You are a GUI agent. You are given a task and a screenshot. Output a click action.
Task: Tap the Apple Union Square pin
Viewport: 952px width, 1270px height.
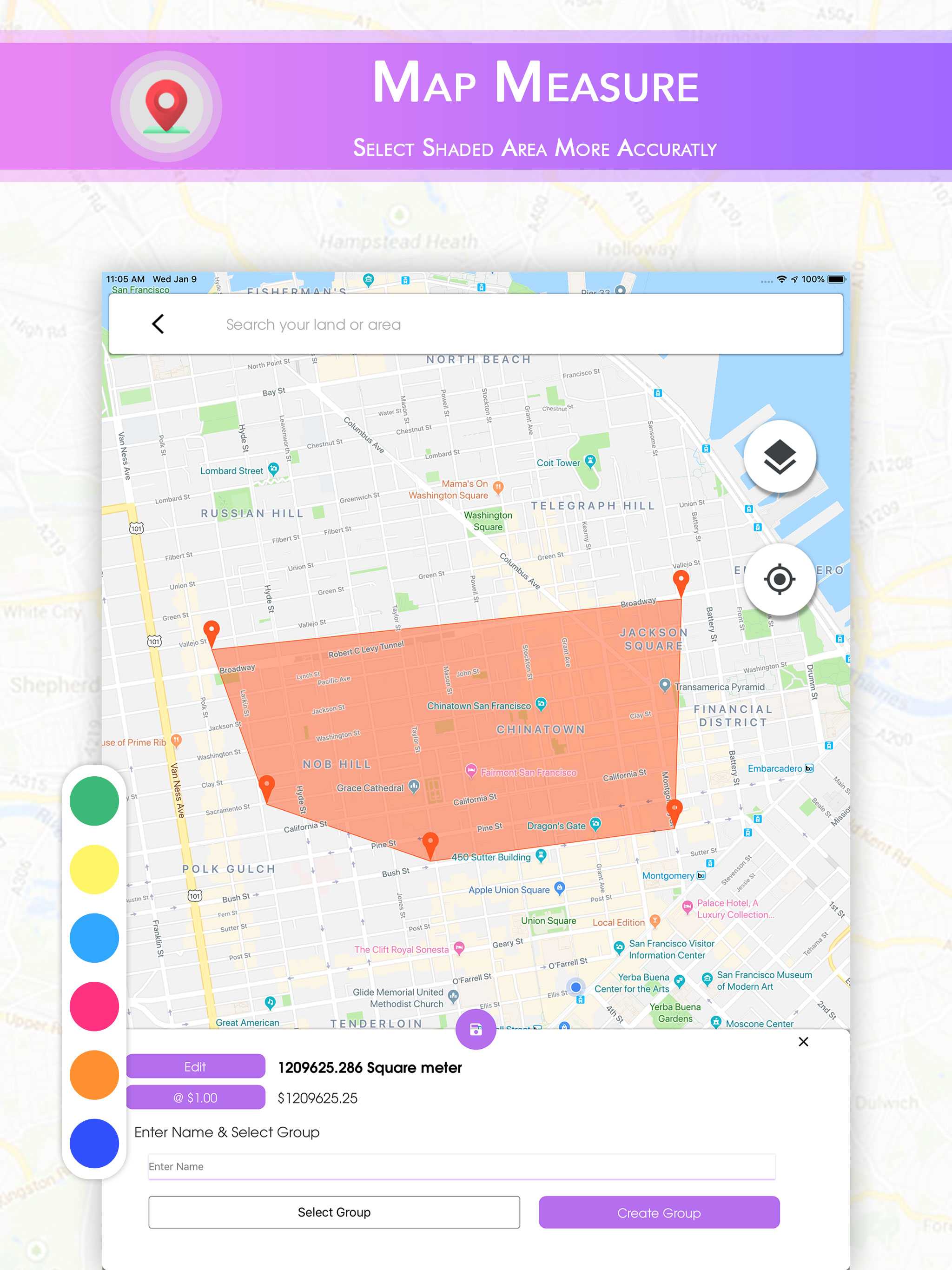click(560, 888)
